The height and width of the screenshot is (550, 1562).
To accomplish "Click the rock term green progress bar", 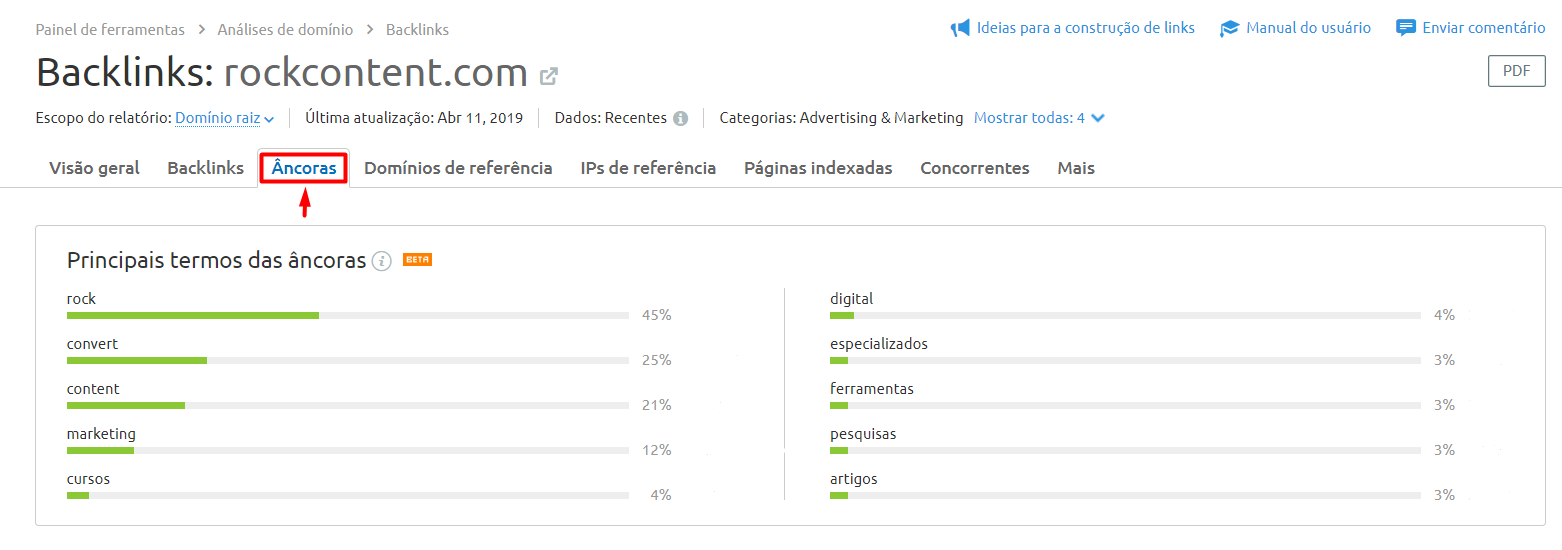I will 193,315.
